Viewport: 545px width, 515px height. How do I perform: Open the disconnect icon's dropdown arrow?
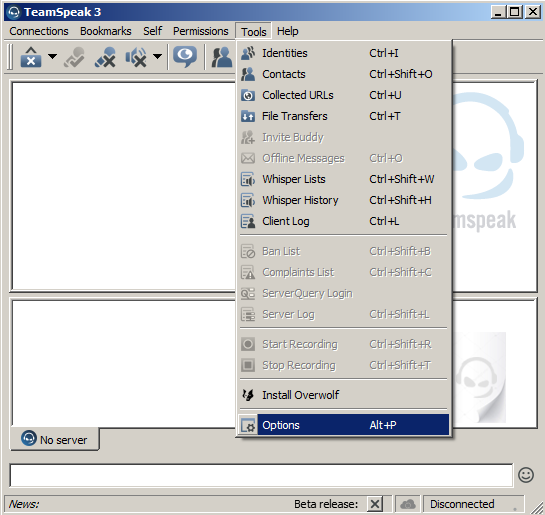tap(52, 56)
